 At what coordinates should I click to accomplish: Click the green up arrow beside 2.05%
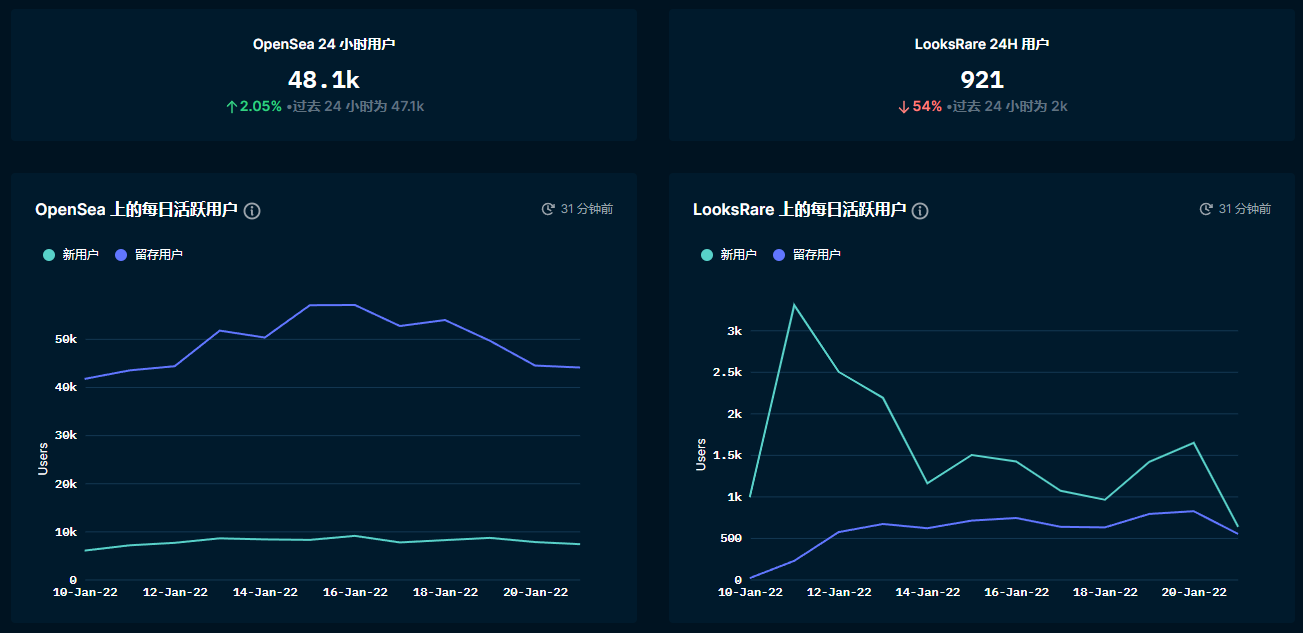(x=232, y=107)
